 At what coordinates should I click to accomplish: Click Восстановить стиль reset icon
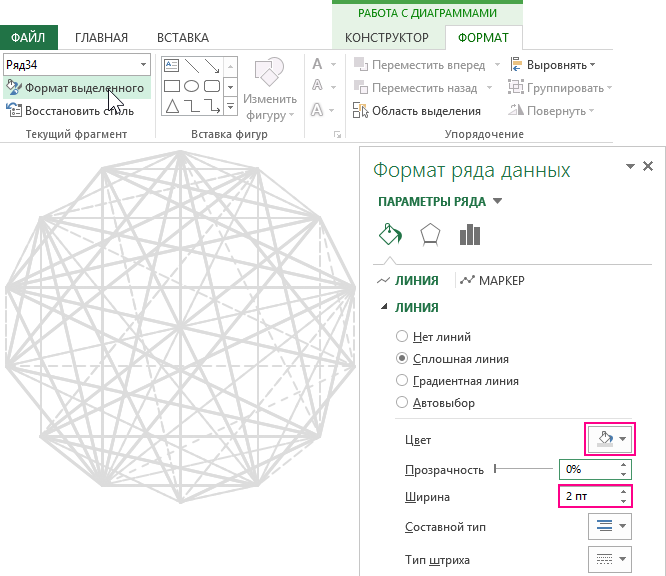13,111
